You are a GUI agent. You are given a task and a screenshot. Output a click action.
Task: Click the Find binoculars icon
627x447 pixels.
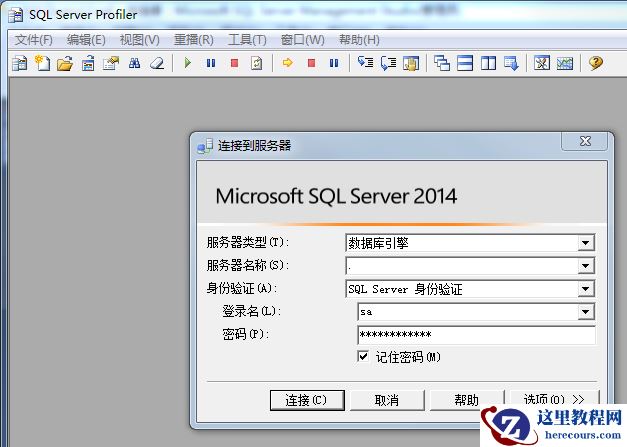(134, 63)
